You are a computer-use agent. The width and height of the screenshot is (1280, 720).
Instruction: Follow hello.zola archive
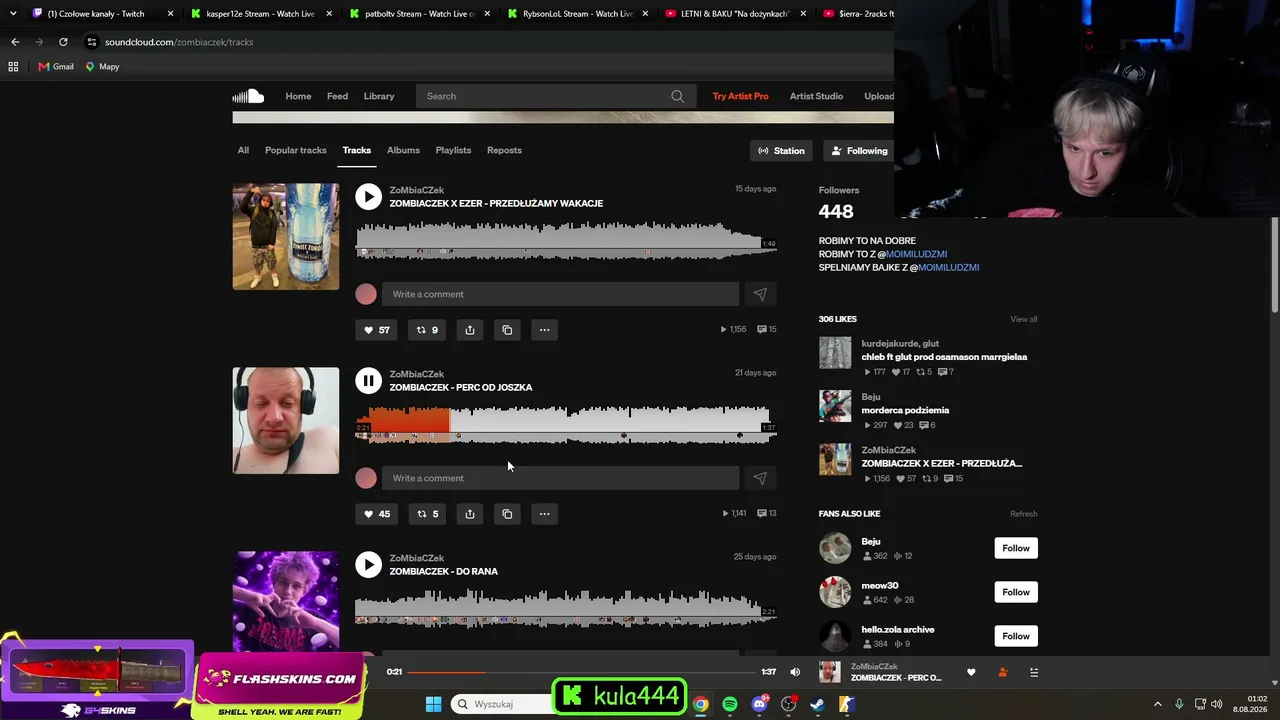tap(1016, 636)
